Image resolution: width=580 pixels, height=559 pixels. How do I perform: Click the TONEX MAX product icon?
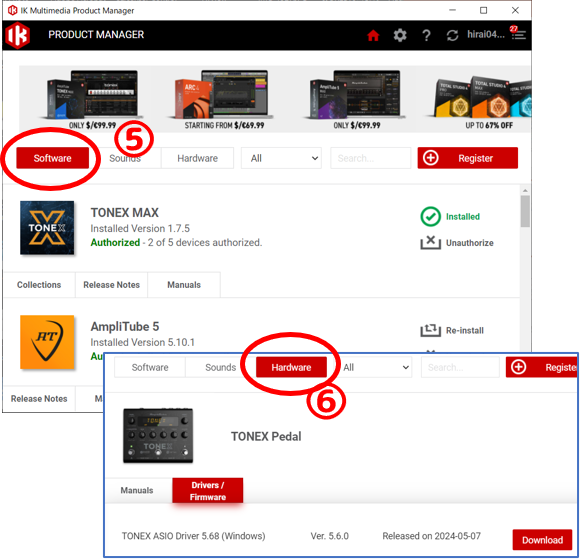coord(47,228)
